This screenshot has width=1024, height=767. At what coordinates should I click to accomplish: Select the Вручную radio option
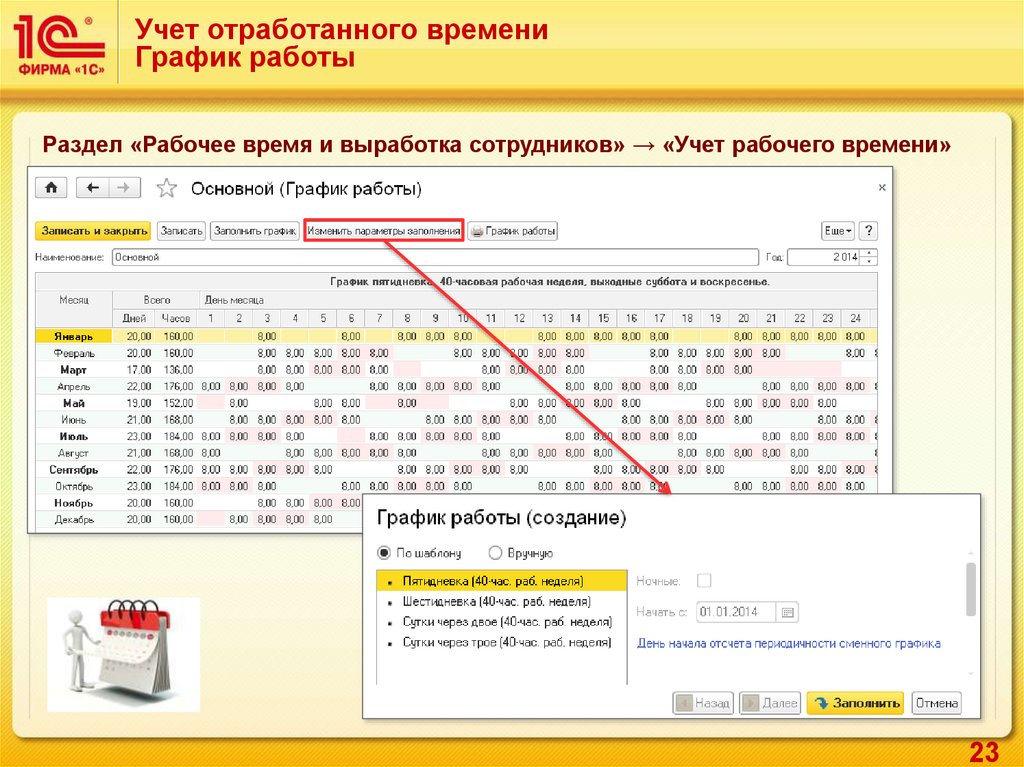pyautogui.click(x=495, y=553)
